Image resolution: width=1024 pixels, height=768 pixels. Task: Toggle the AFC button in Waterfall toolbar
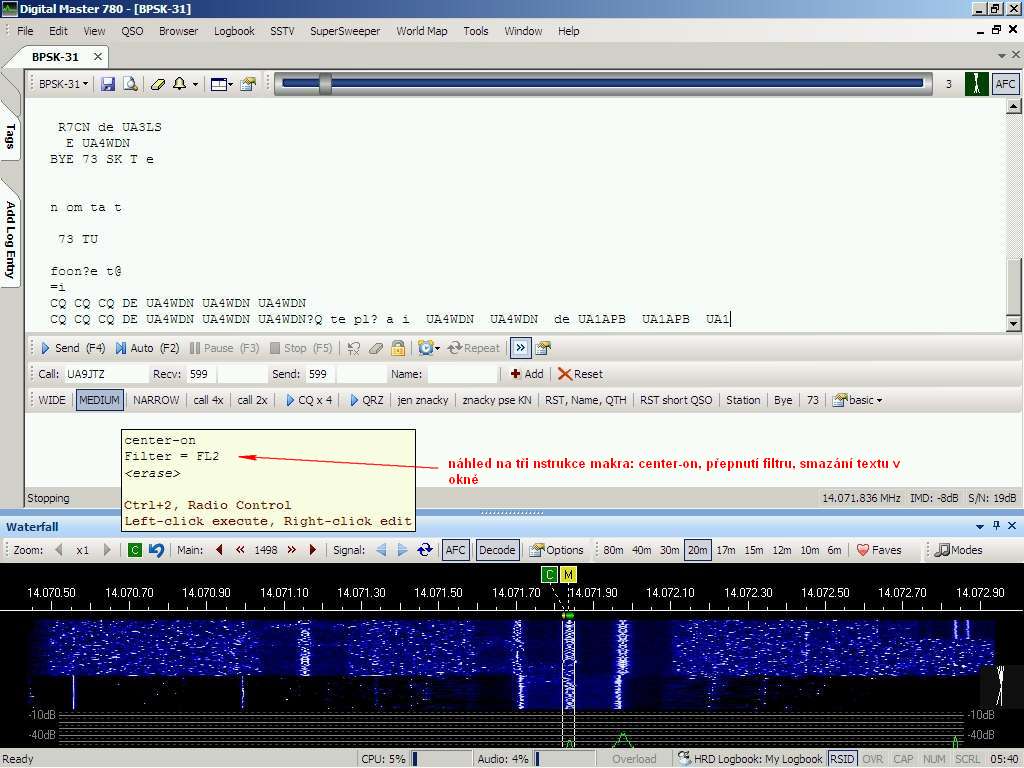455,550
